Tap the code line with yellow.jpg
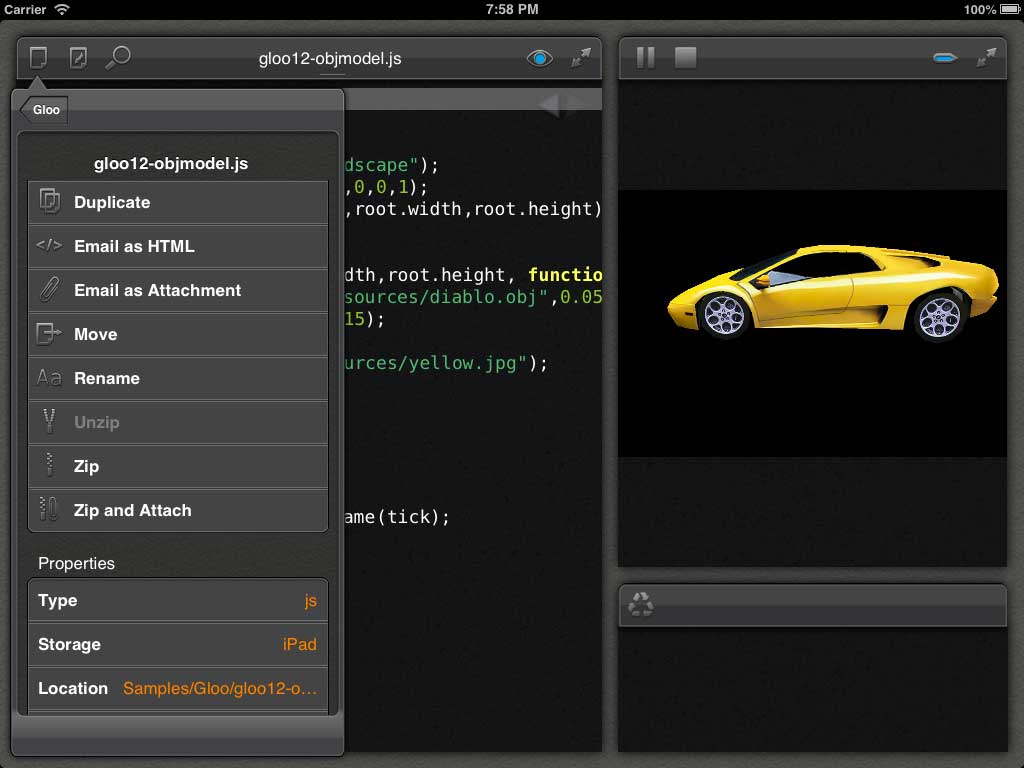 tap(447, 362)
